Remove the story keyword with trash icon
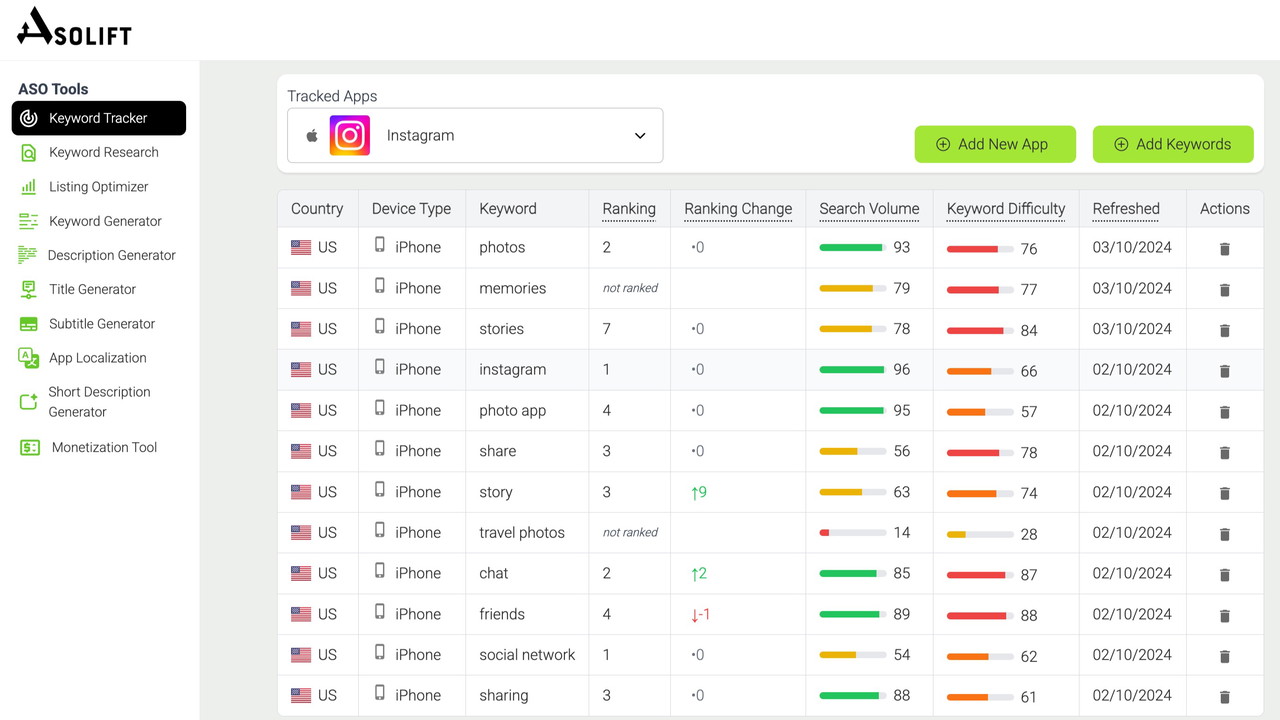This screenshot has height=720, width=1280. coord(1225,493)
